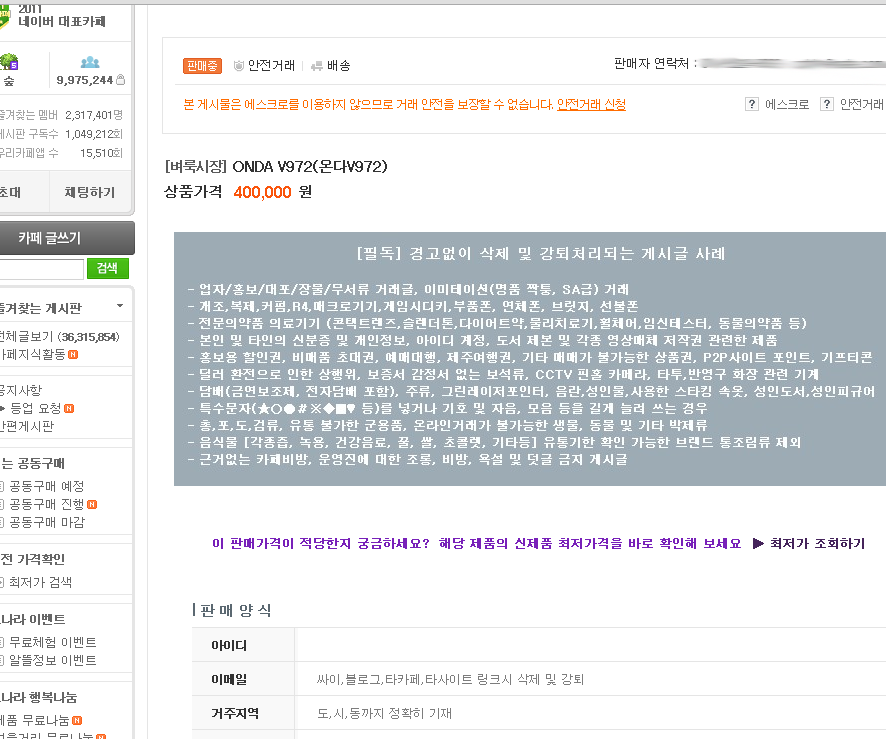Click the price 400,000 원
886x739 pixels.
pos(272,192)
